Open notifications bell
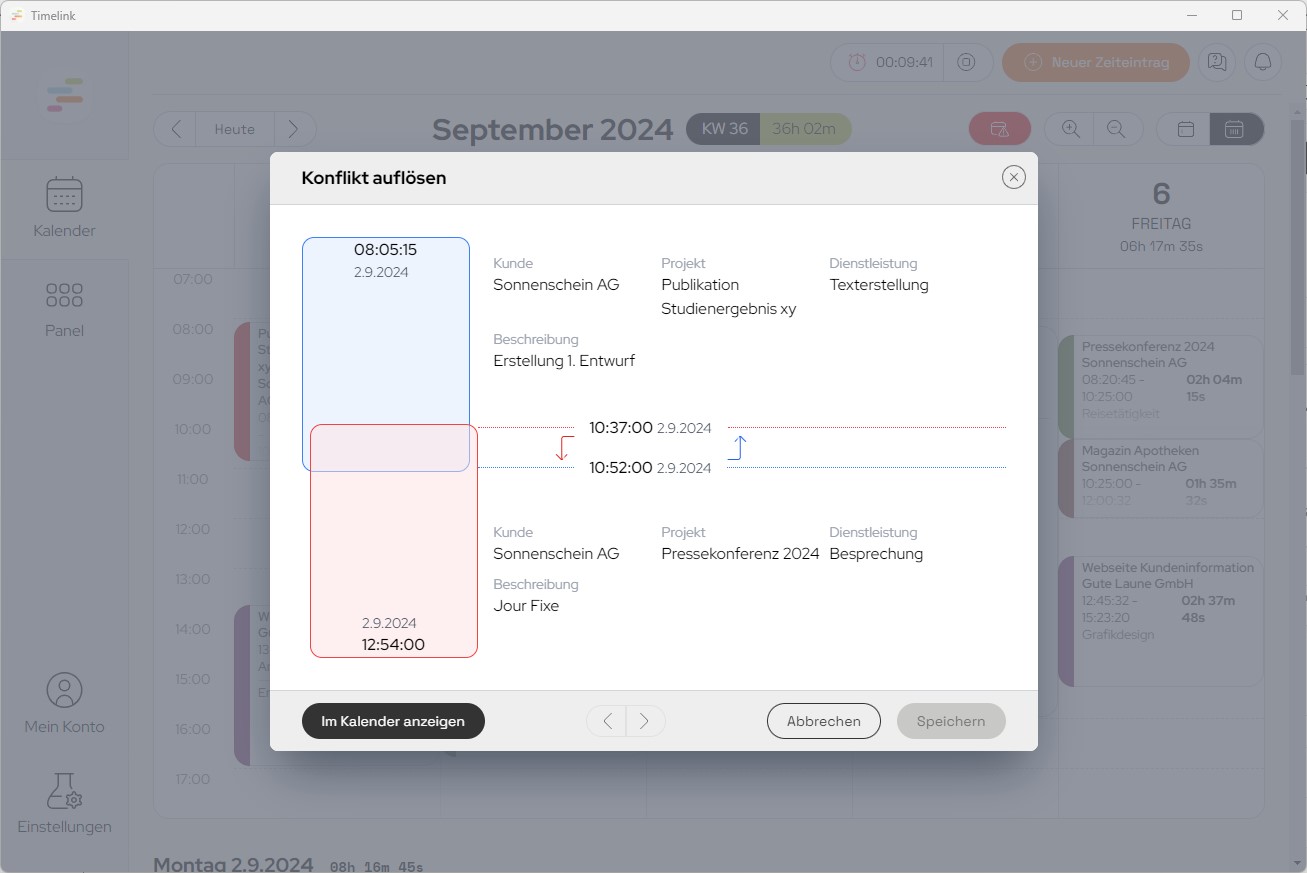 1263,62
